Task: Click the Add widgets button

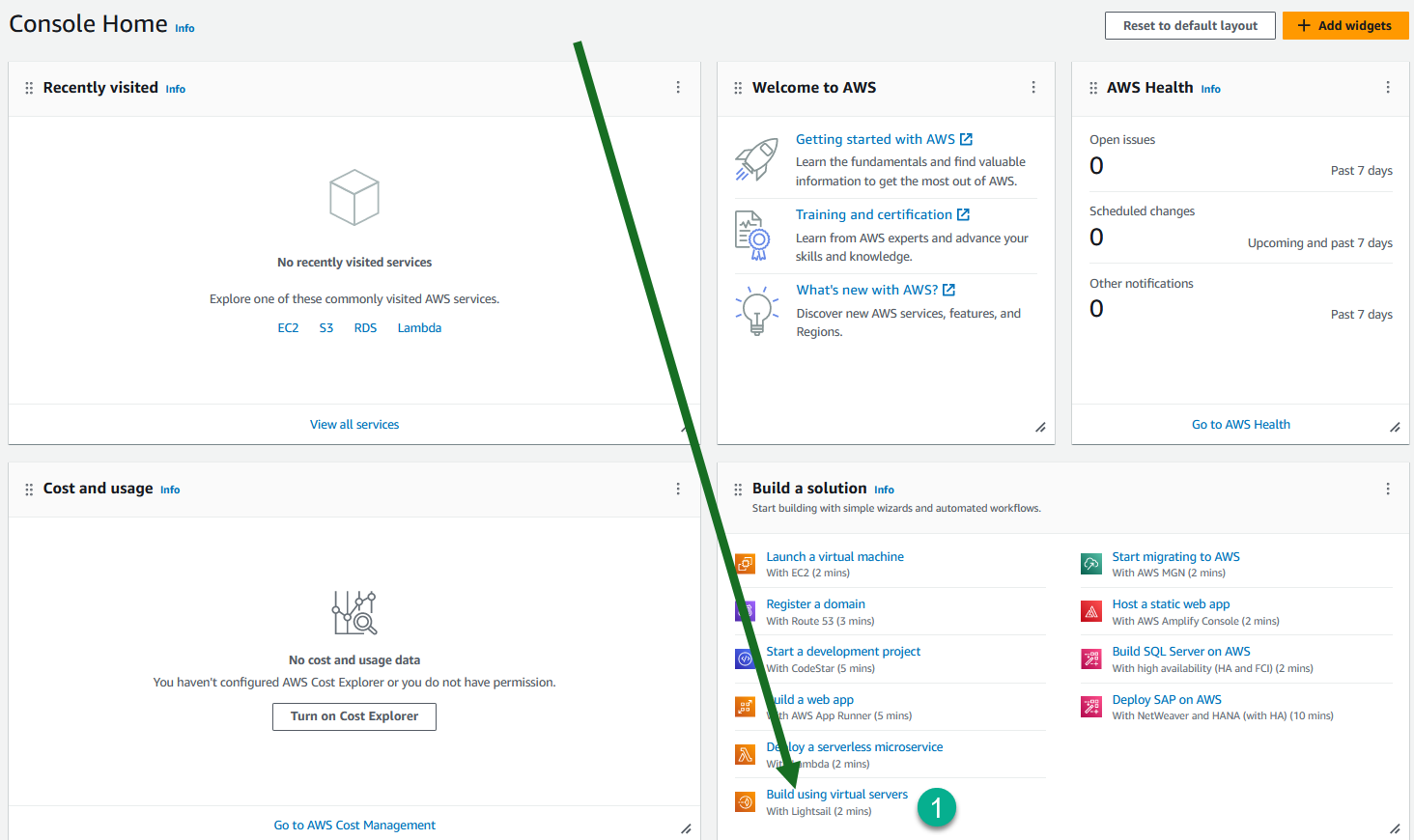Action: (x=1345, y=26)
